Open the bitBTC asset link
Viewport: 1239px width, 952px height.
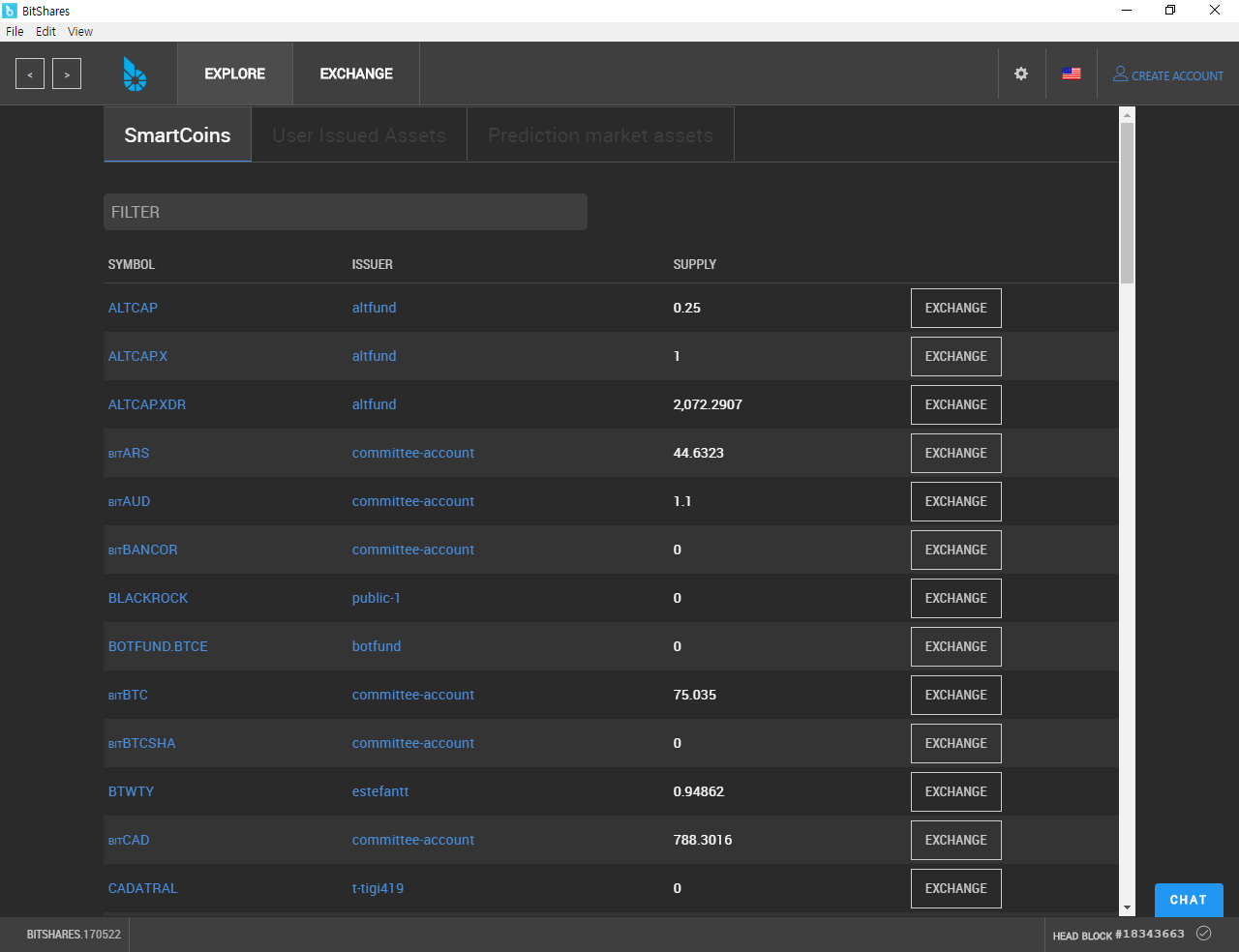(x=128, y=695)
